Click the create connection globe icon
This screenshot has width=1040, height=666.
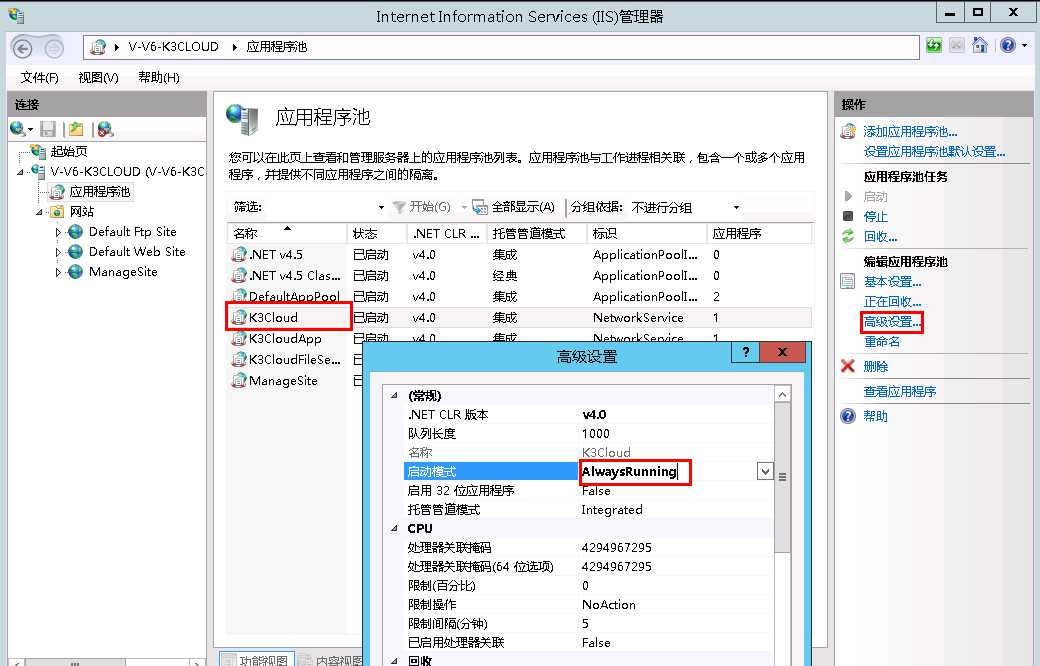coord(18,129)
